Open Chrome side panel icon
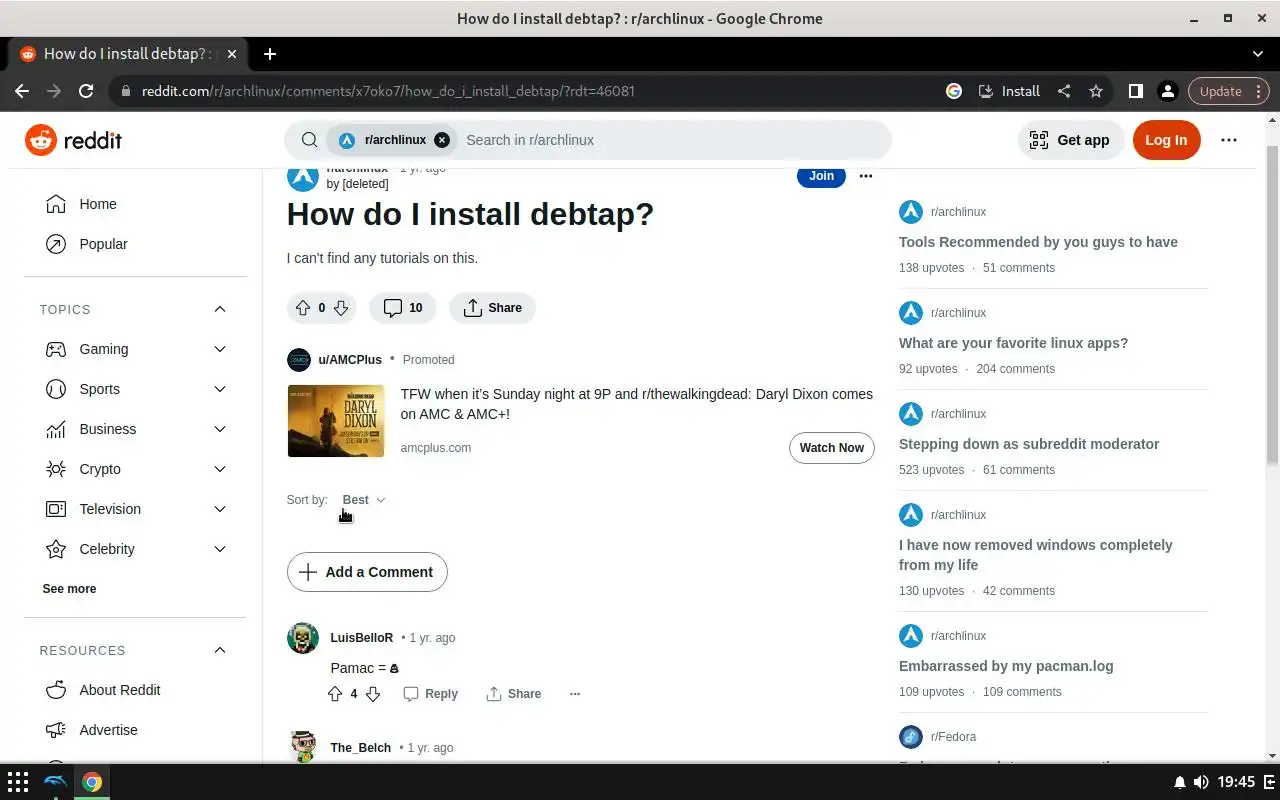The image size is (1280, 800). (1136, 91)
